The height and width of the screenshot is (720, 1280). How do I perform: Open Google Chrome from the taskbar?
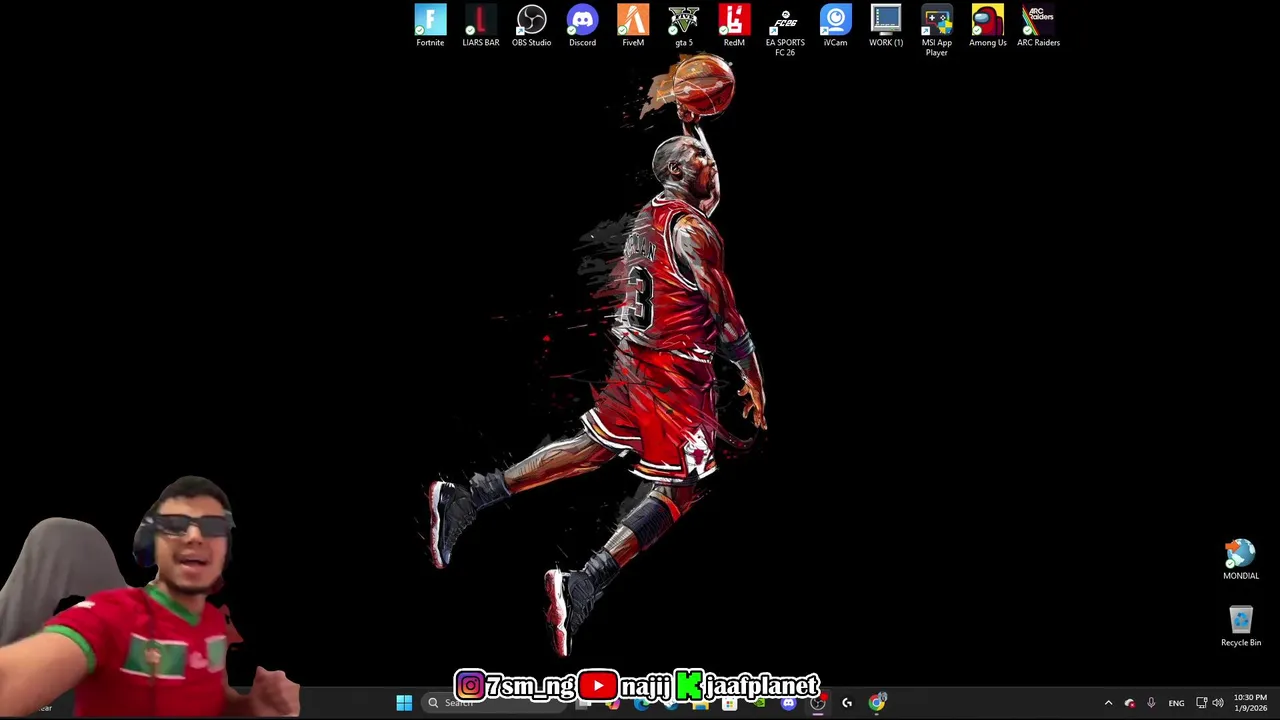[877, 703]
